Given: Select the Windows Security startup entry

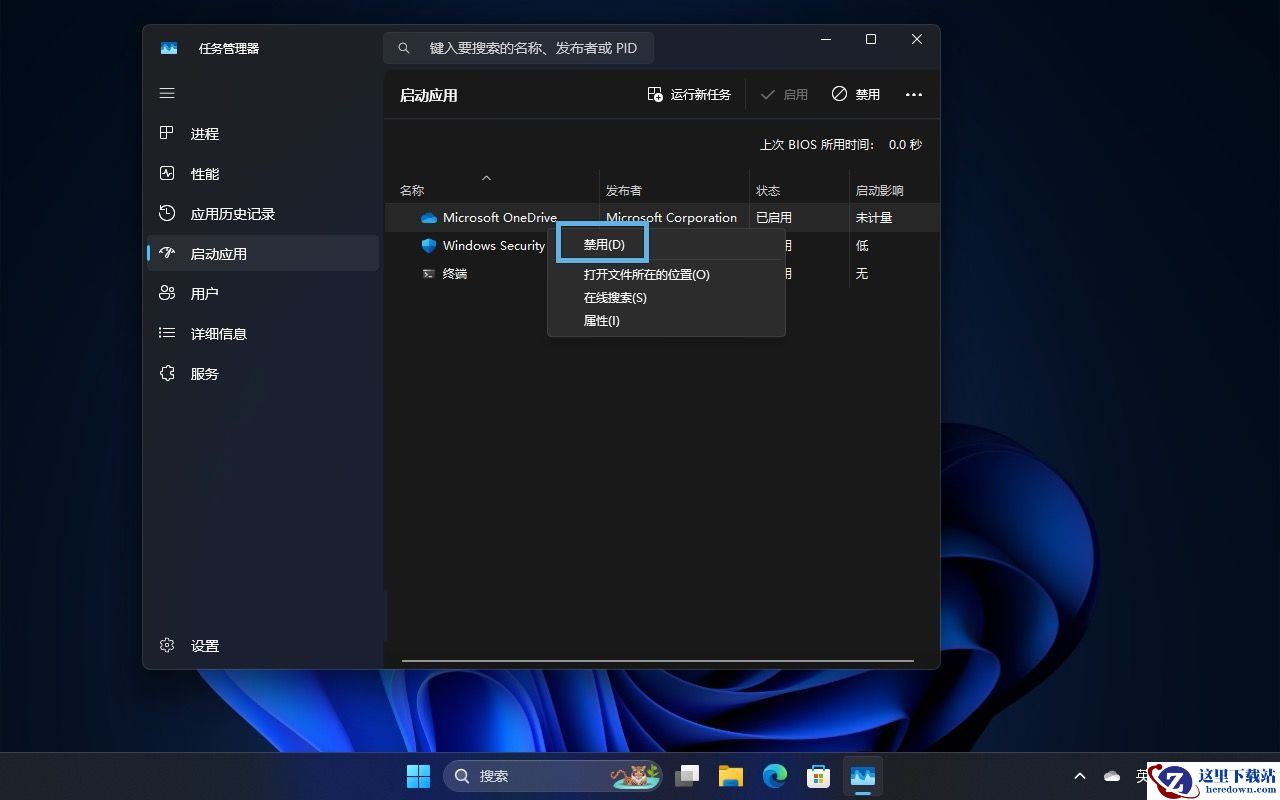Looking at the screenshot, I should (494, 246).
